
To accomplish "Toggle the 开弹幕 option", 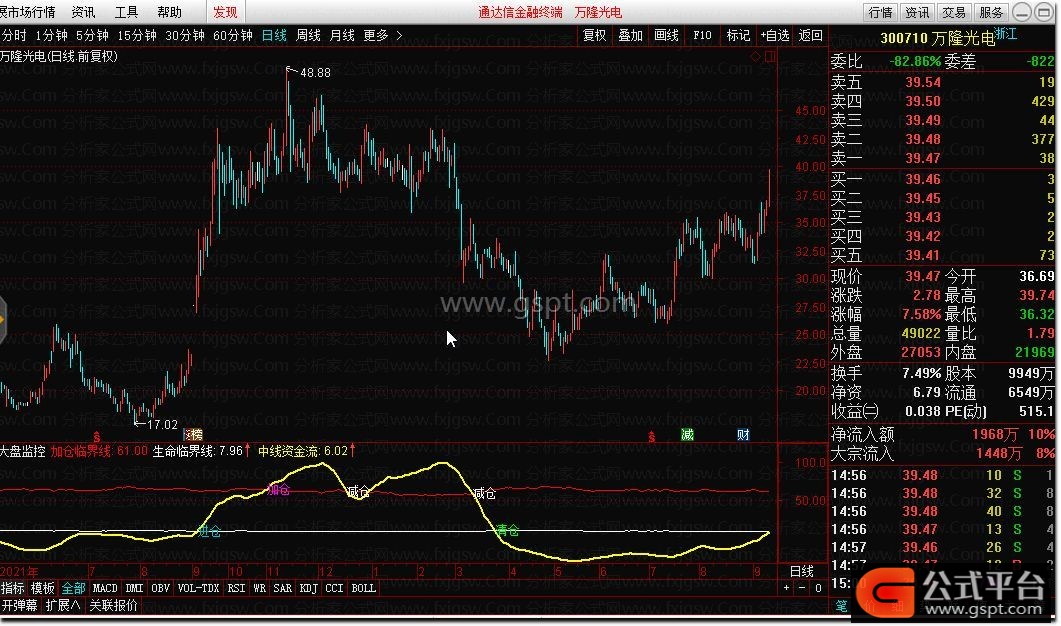I will [x=20, y=605].
